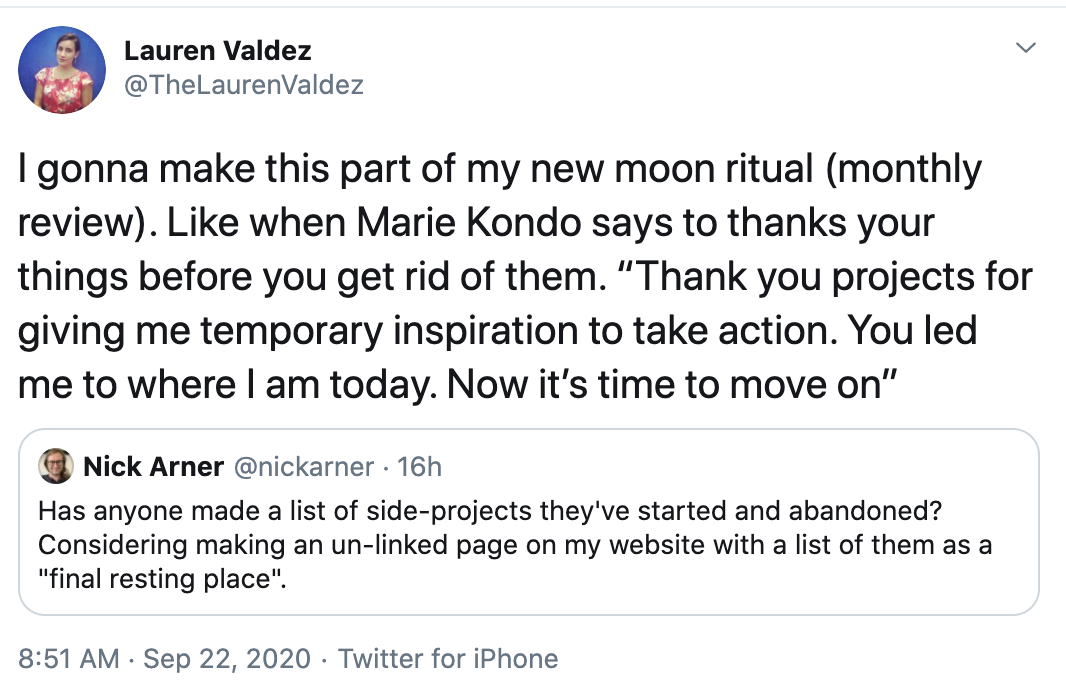Open Nick Arner's name in quoted tweet

[153, 467]
